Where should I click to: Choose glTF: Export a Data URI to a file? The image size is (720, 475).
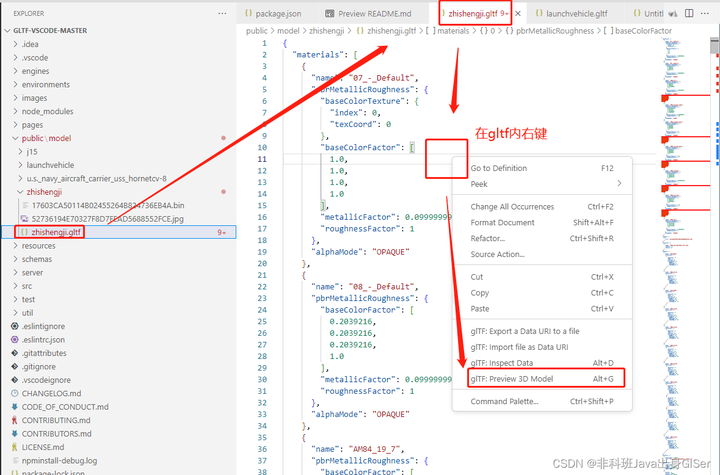coord(542,331)
